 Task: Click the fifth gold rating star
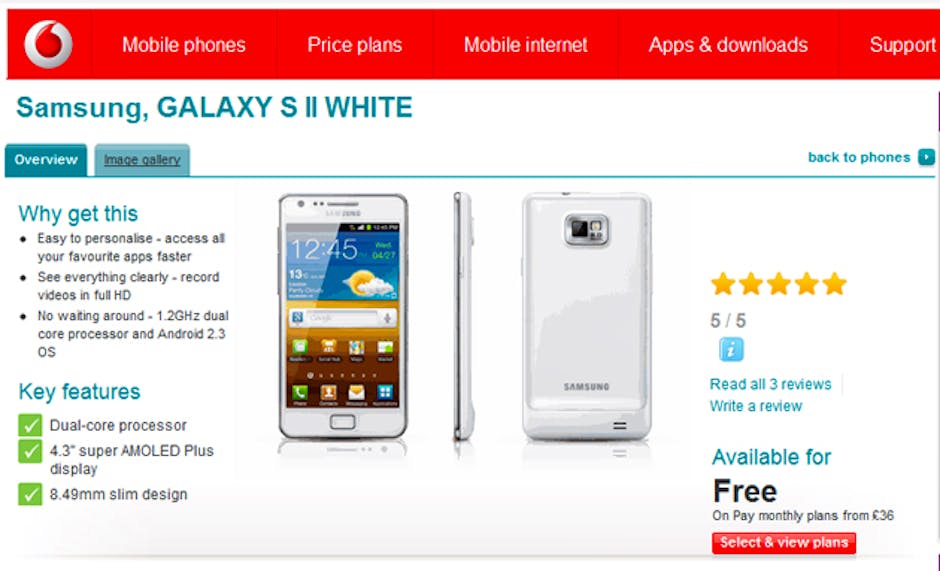(834, 284)
